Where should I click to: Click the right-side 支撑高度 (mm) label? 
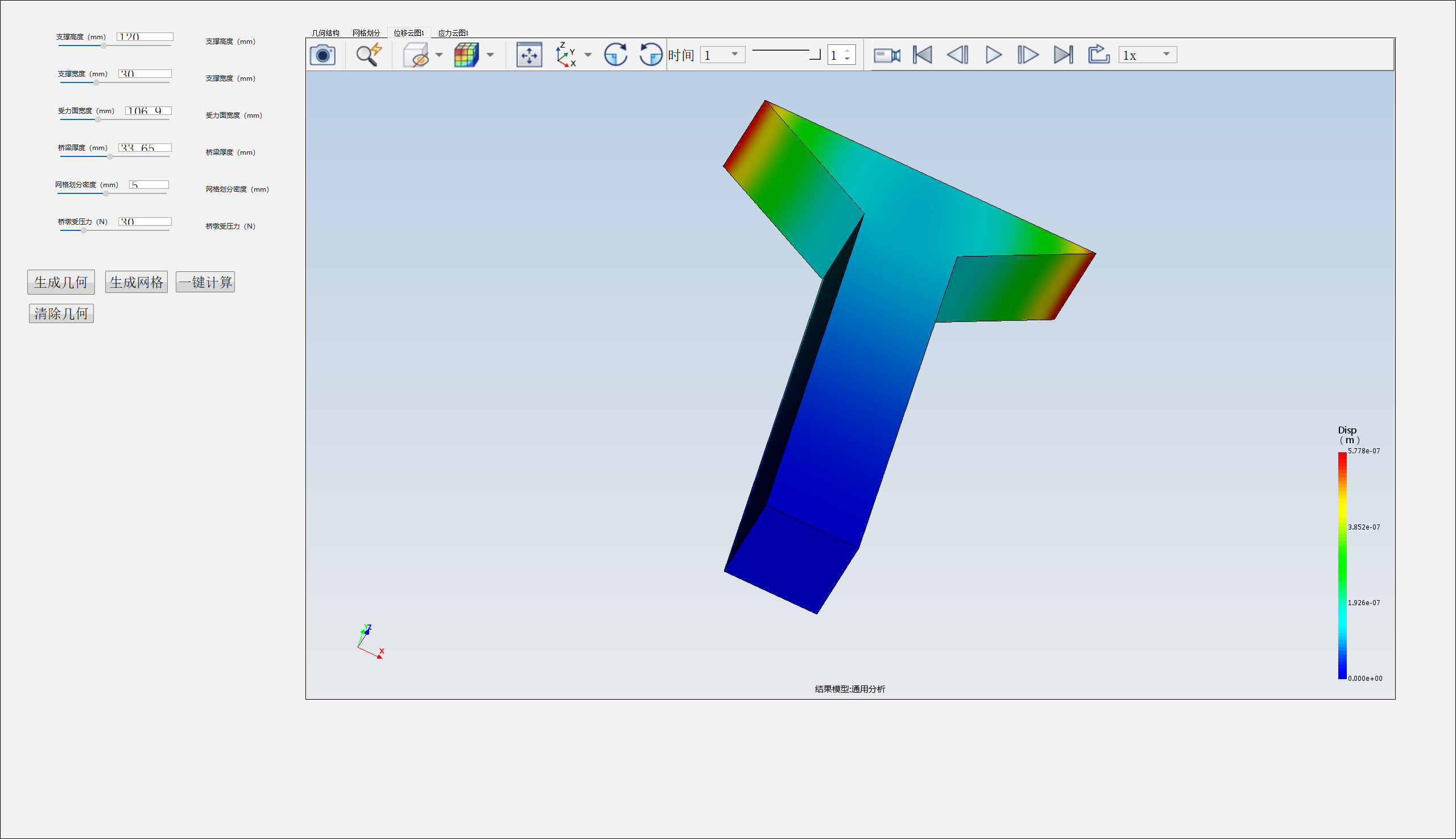pyautogui.click(x=230, y=42)
